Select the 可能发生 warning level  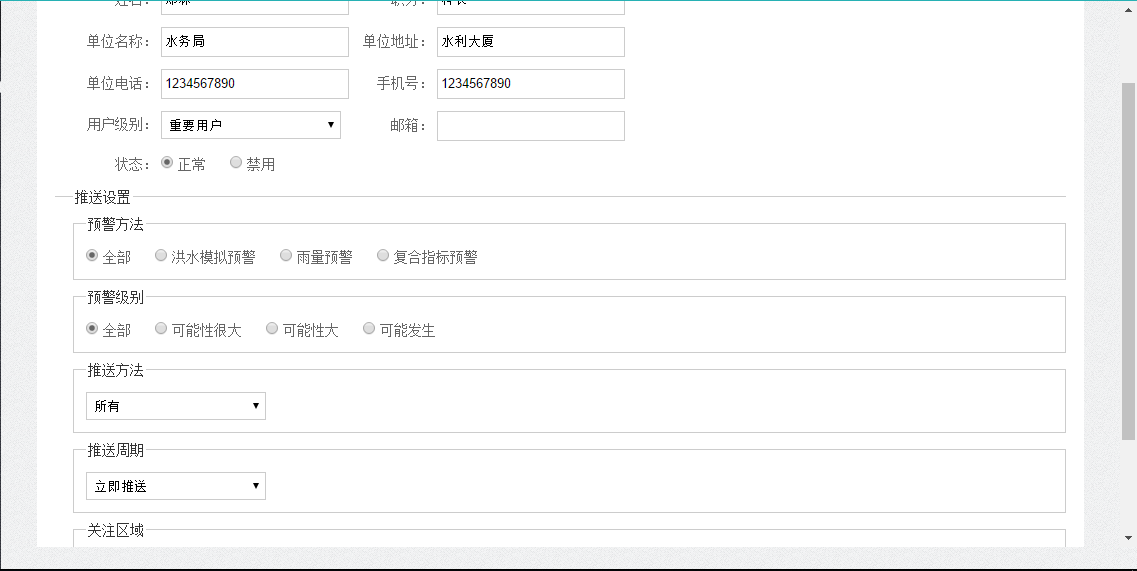[369, 329]
